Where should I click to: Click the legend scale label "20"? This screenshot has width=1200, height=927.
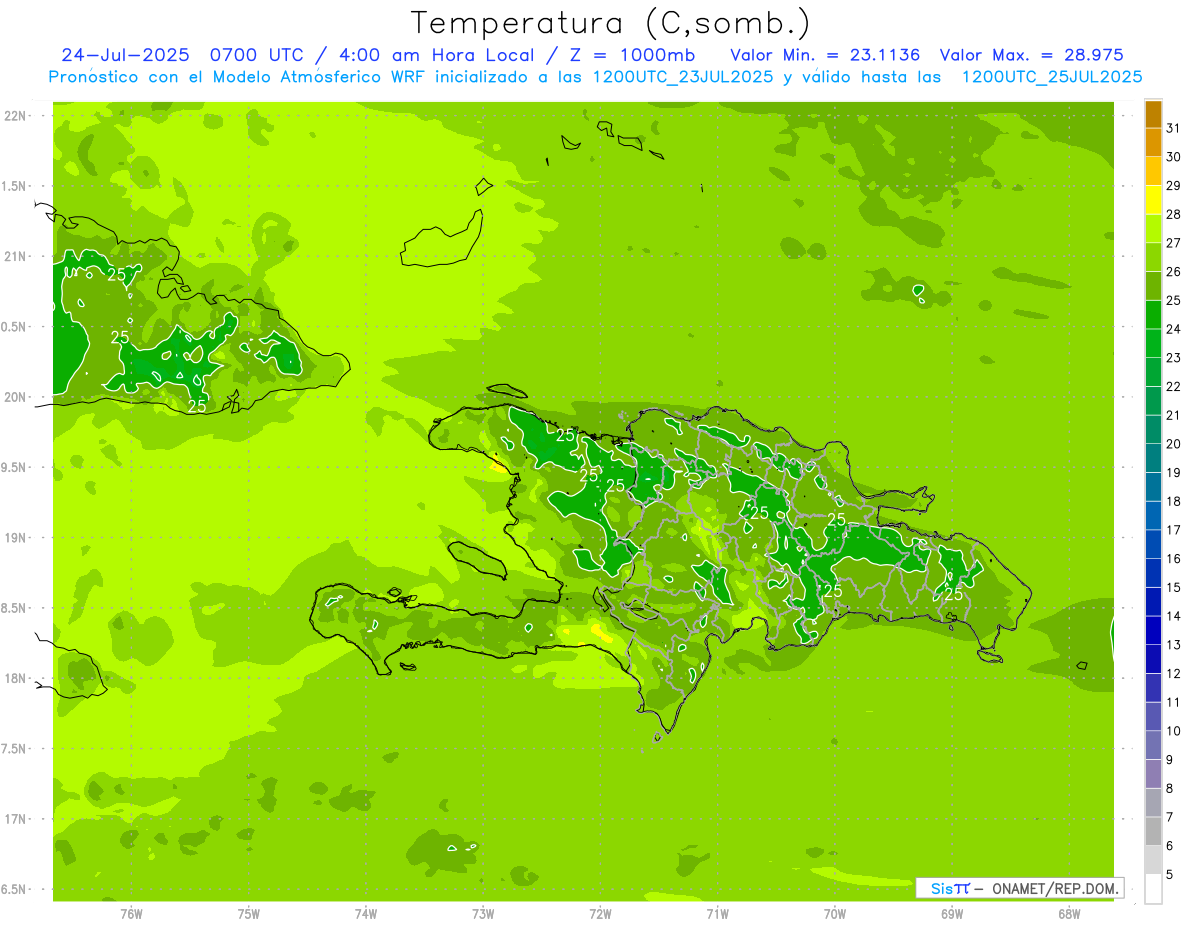(1174, 444)
